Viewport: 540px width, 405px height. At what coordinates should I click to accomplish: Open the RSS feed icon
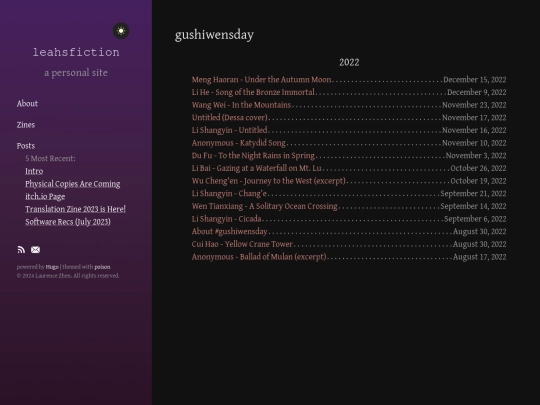[x=21, y=250]
